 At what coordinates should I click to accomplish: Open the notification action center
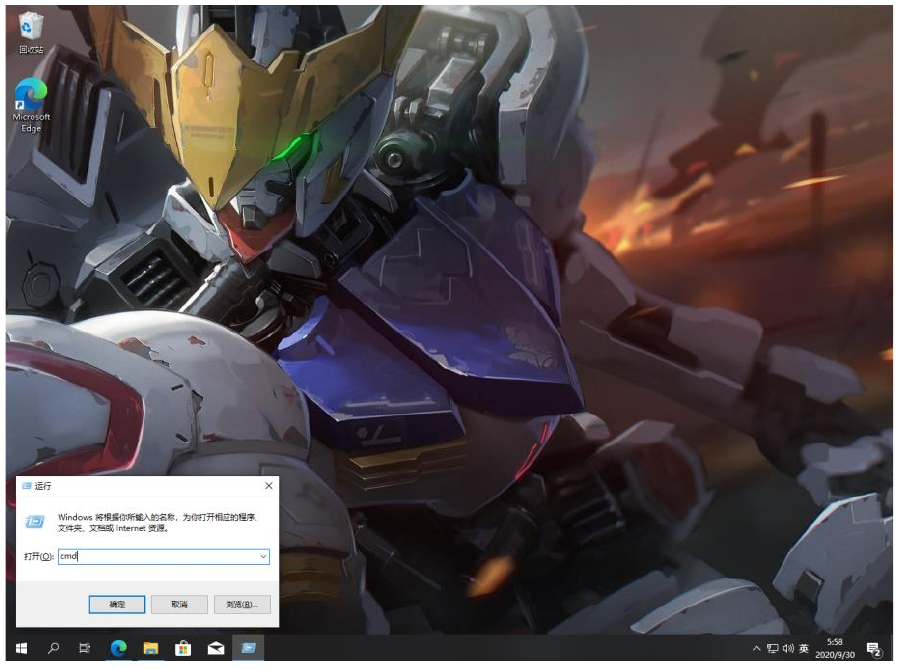tap(873, 650)
